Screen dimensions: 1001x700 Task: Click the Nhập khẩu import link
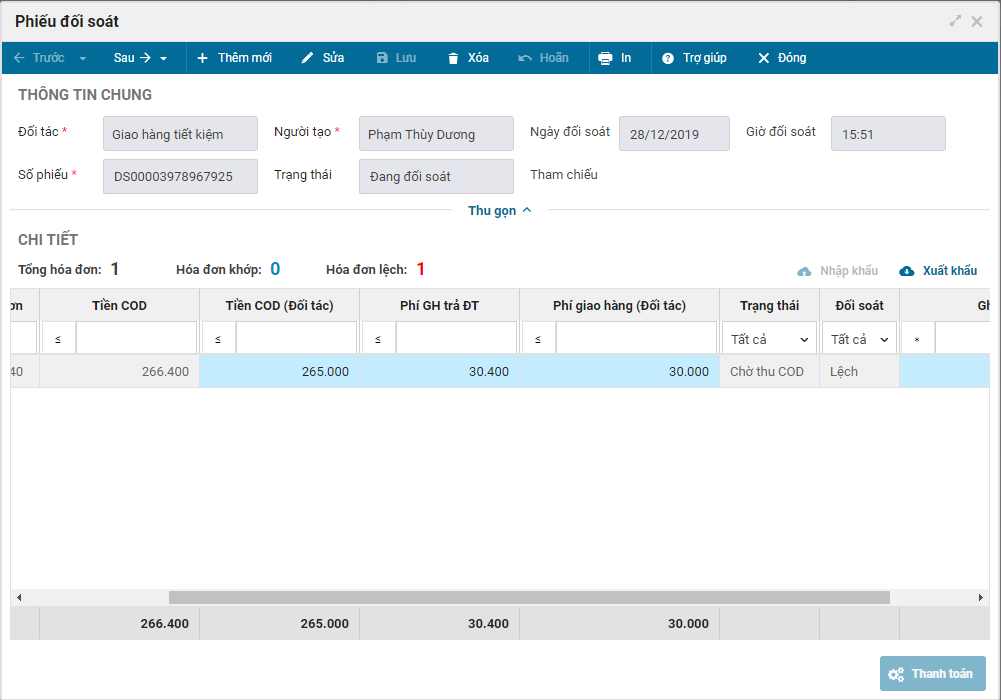tap(848, 271)
